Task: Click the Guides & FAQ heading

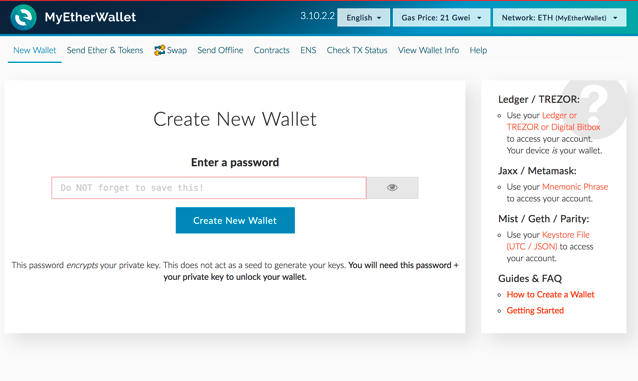Action: pos(530,278)
